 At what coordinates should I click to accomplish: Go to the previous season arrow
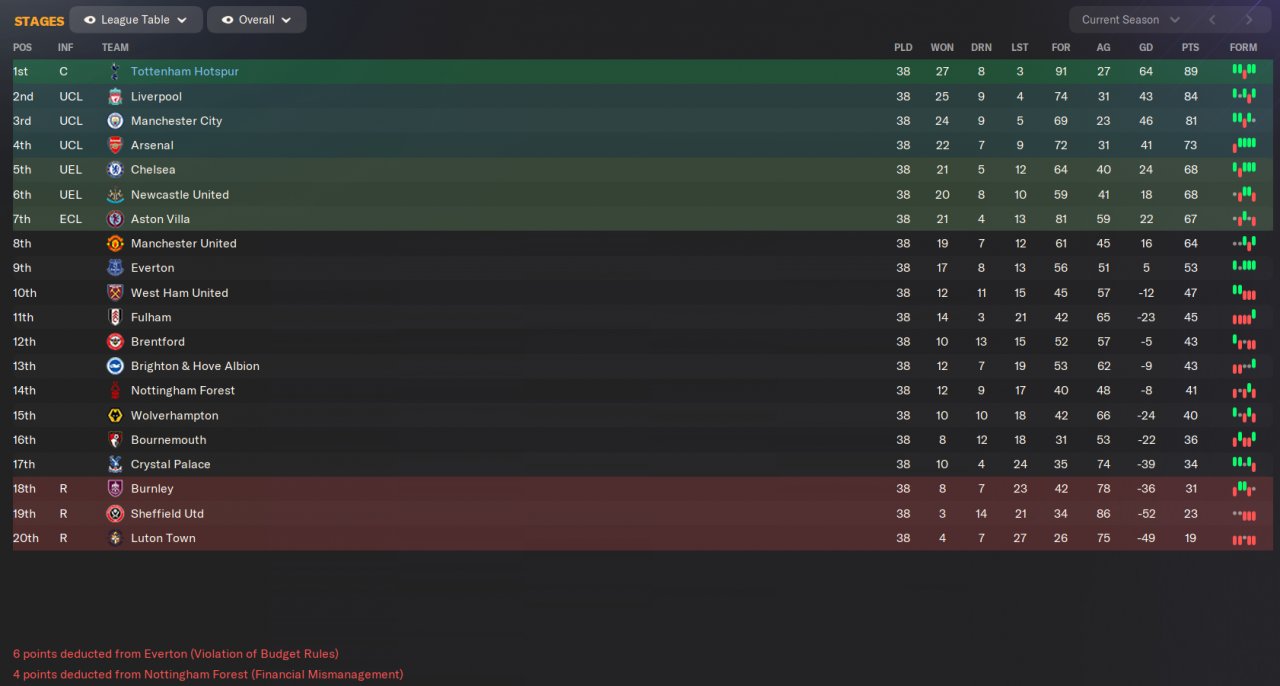(1212, 20)
